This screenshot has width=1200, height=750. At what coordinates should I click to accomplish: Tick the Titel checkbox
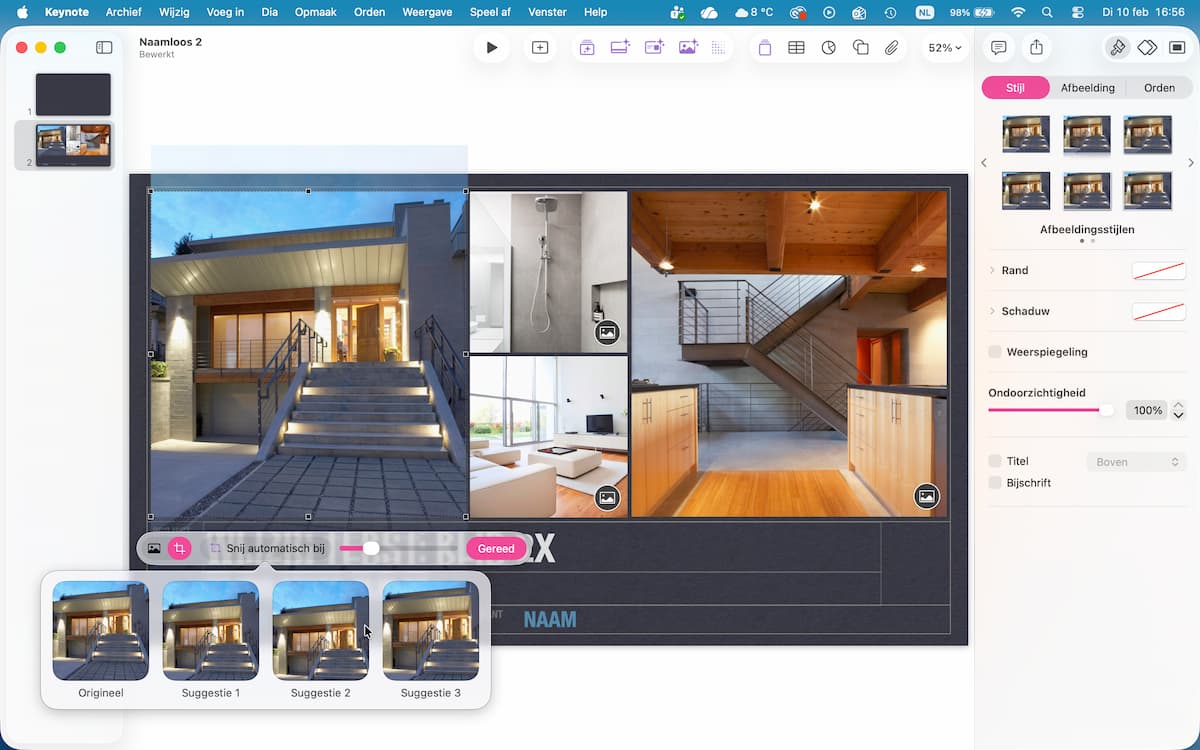pyautogui.click(x=995, y=461)
